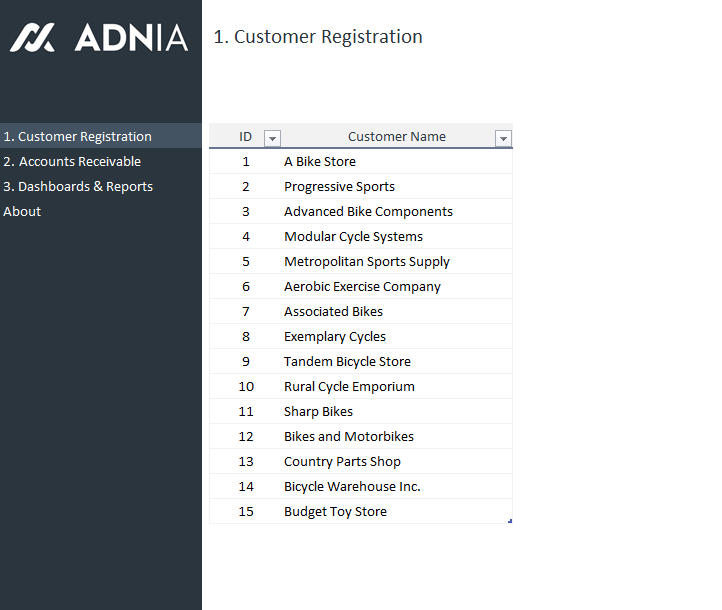The image size is (722, 610).
Task: Go to Accounts Receivable section
Action: coord(72,162)
